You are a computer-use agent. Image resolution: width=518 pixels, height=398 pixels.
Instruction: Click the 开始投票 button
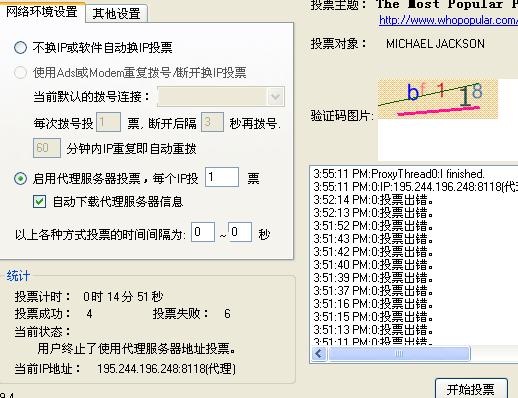pos(471,389)
